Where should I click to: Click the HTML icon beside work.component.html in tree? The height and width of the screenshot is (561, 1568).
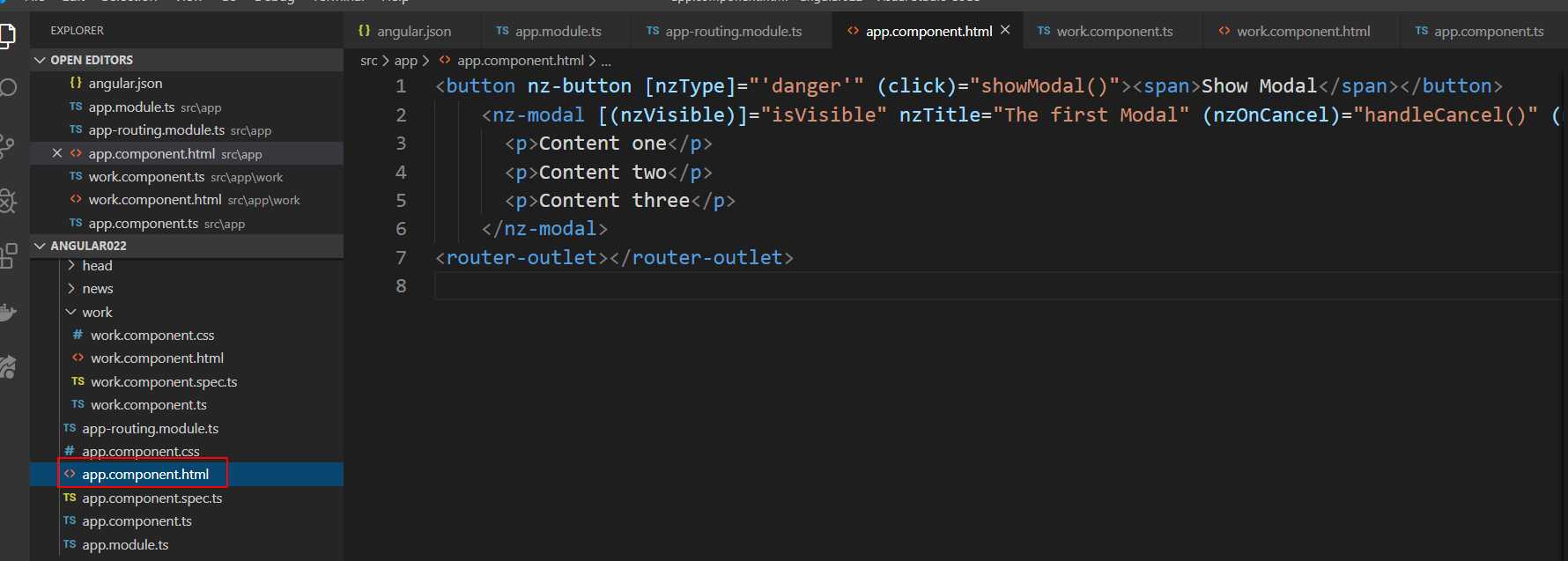78,358
